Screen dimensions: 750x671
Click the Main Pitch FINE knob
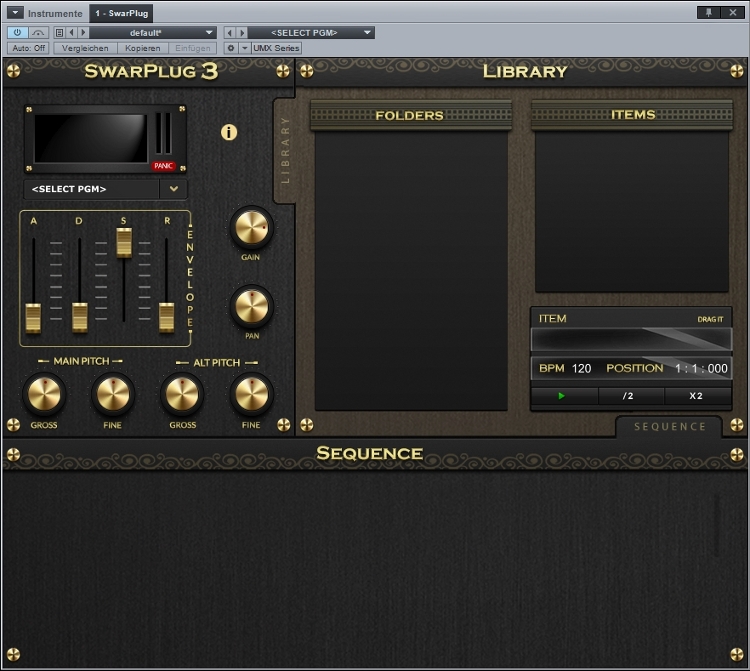pos(113,394)
